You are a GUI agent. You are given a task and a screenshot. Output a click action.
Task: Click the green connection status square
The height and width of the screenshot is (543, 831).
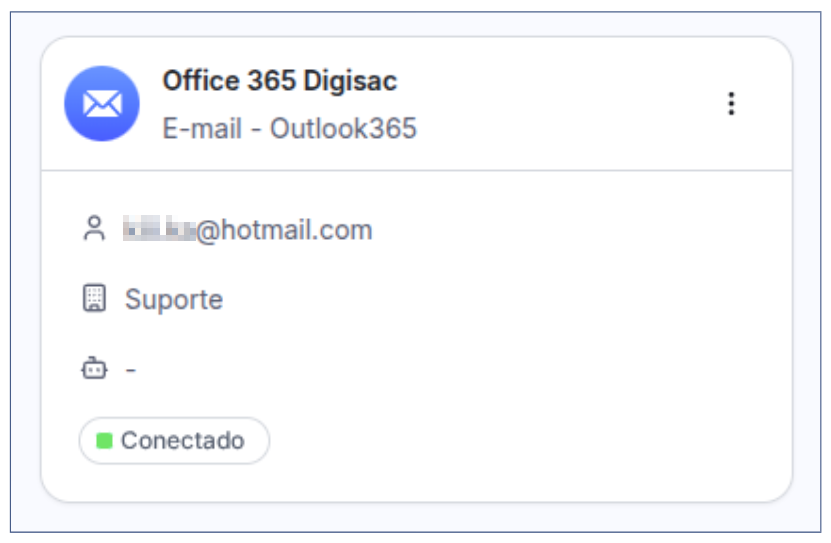(104, 441)
